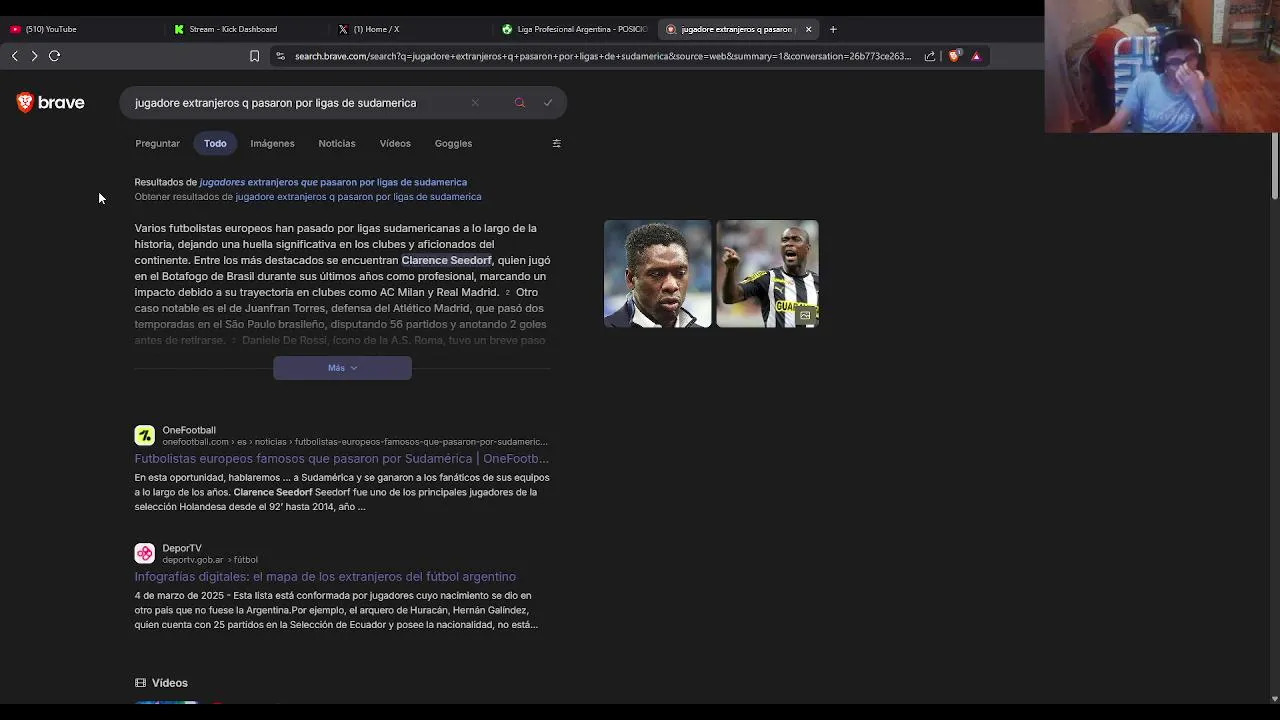This screenshot has height=720, width=1280.
Task: Open search filter settings icon
Action: 557,143
